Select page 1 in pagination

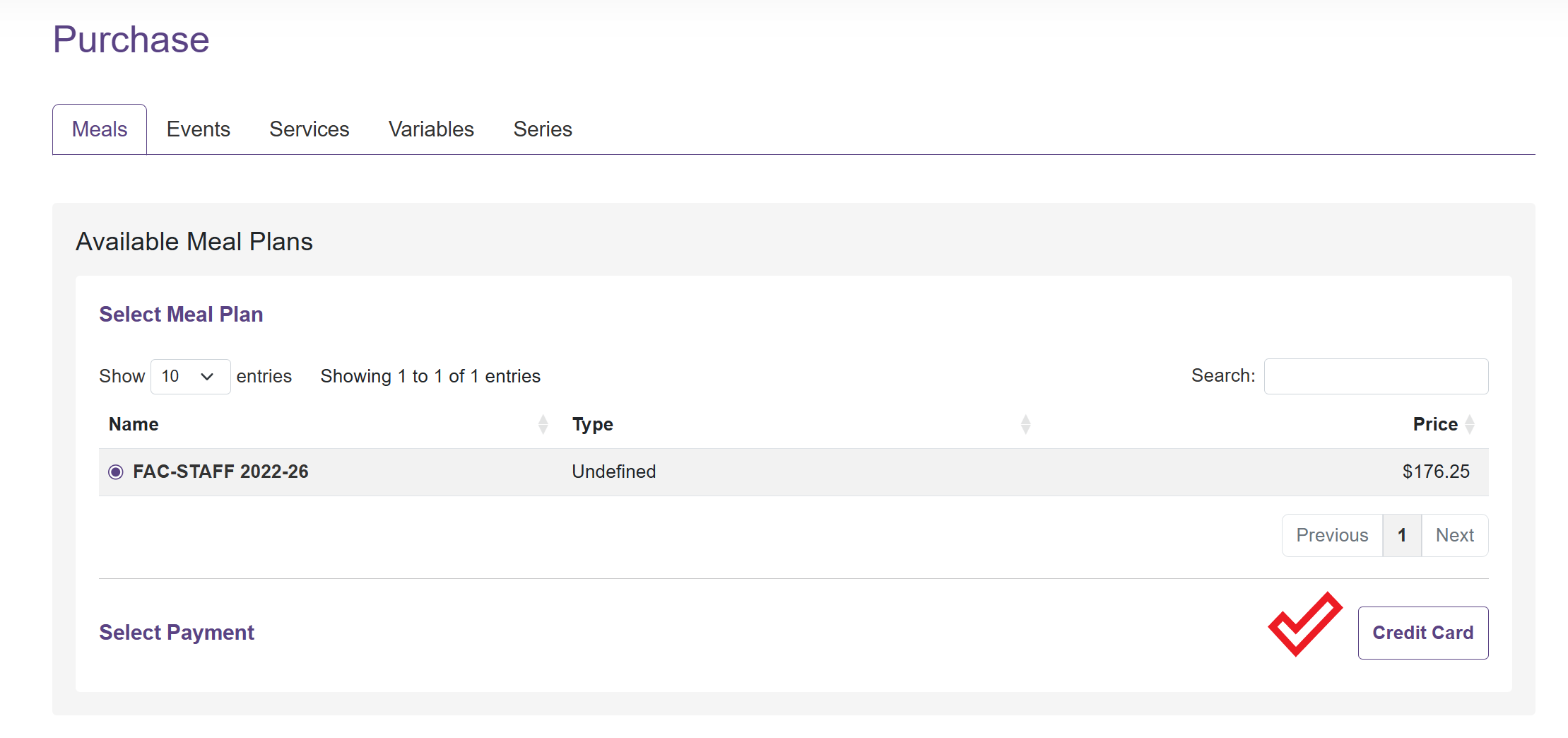(x=1401, y=535)
